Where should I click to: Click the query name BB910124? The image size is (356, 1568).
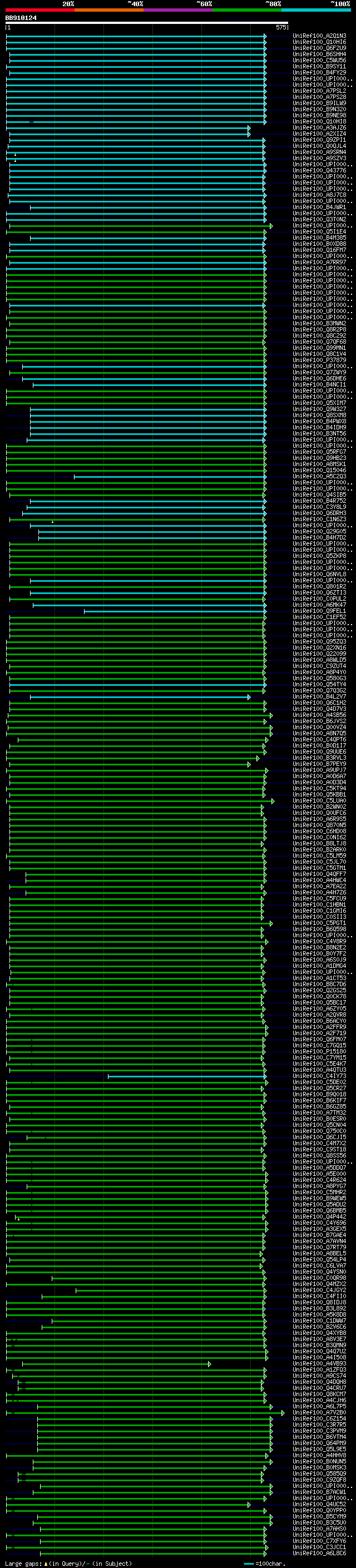[21, 18]
